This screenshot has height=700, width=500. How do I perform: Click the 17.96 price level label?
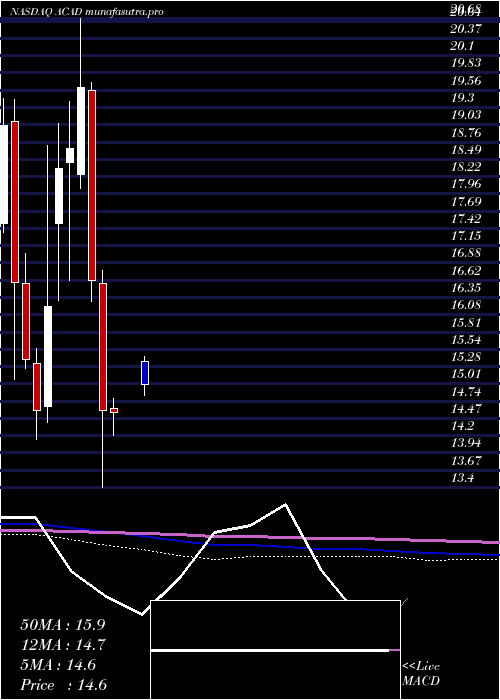(467, 184)
